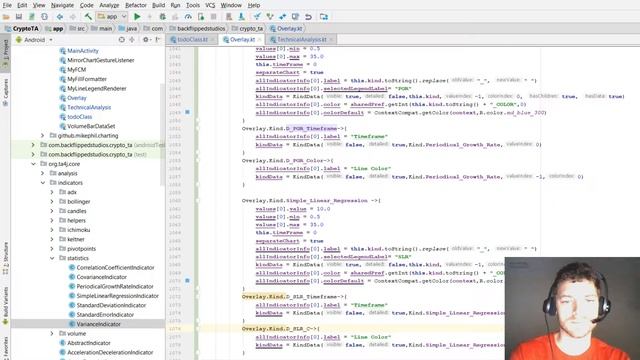640x360 pixels.
Task: Click the VCS commit branch icon
Action: [x=270, y=17]
